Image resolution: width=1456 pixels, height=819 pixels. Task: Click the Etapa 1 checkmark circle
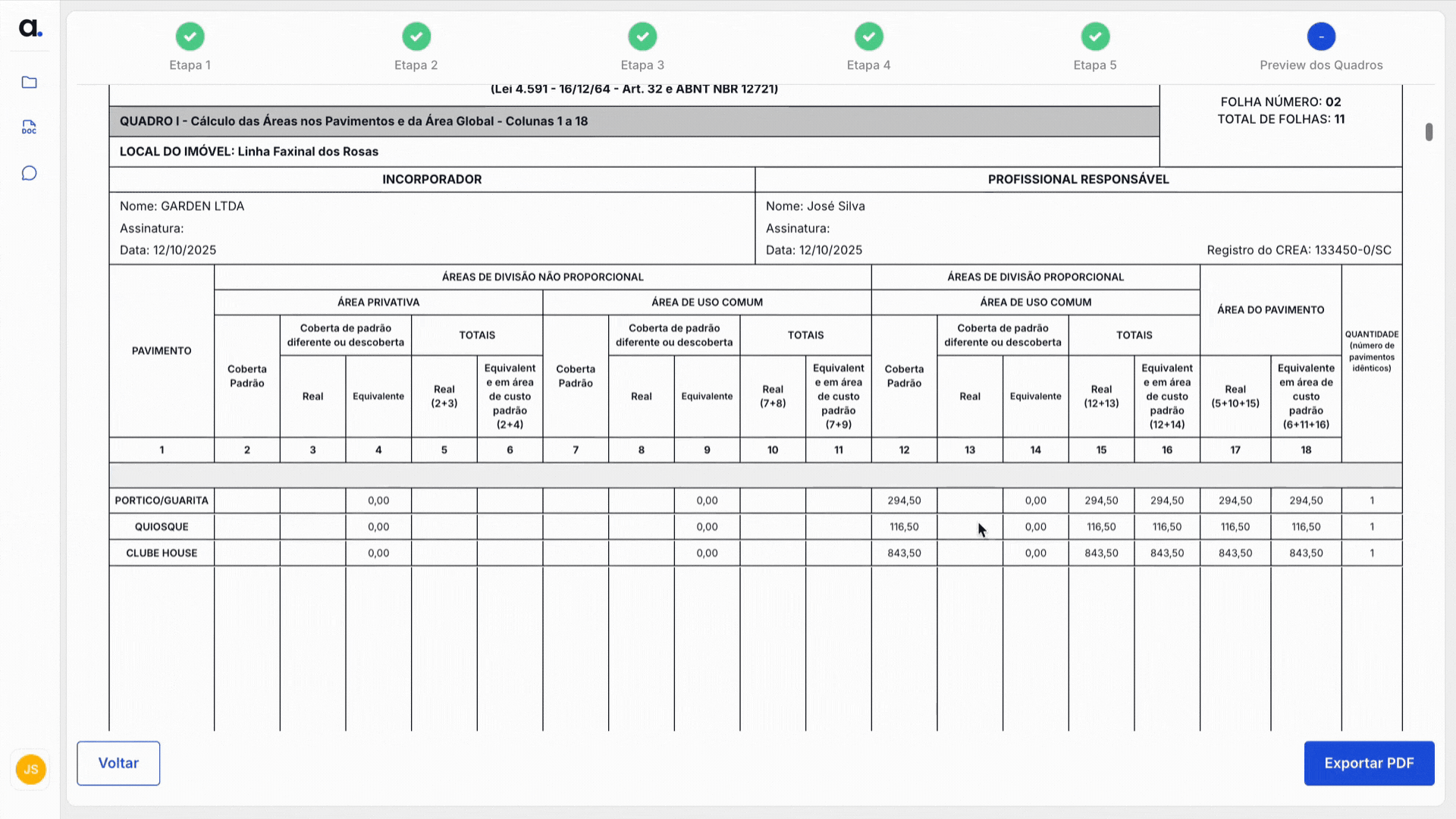point(190,36)
